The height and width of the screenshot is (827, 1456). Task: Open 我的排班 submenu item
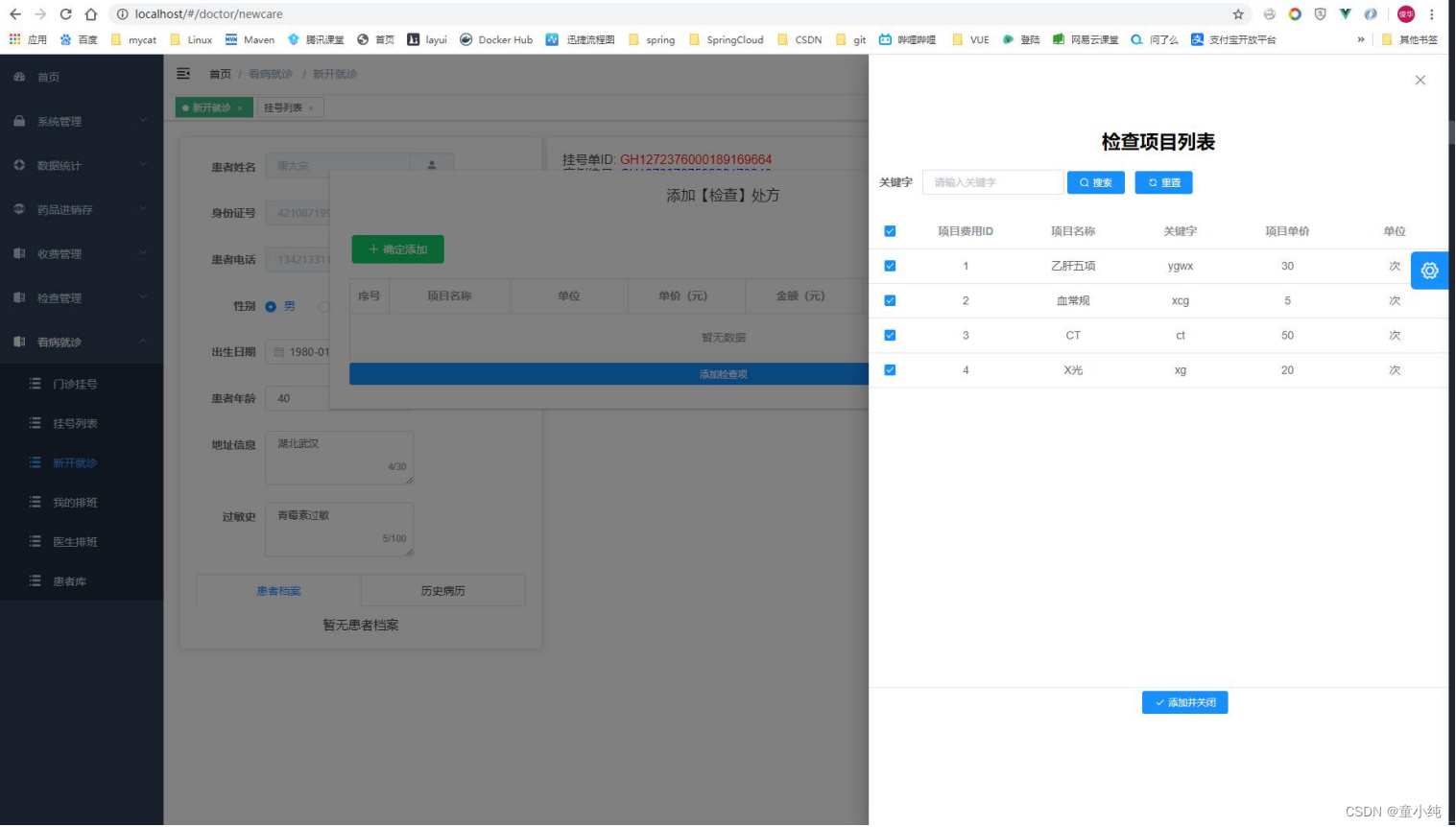[x=82, y=502]
